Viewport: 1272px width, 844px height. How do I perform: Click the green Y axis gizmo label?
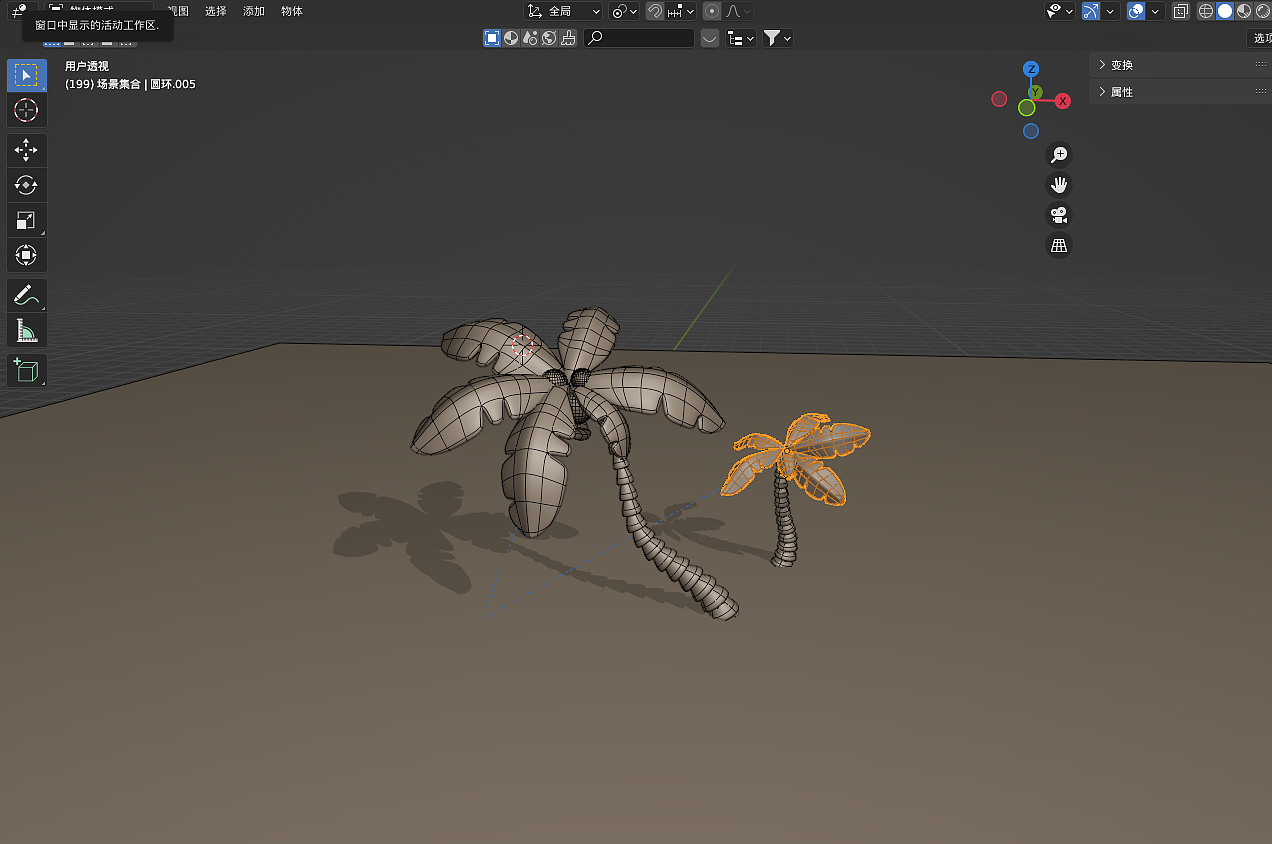point(1036,92)
